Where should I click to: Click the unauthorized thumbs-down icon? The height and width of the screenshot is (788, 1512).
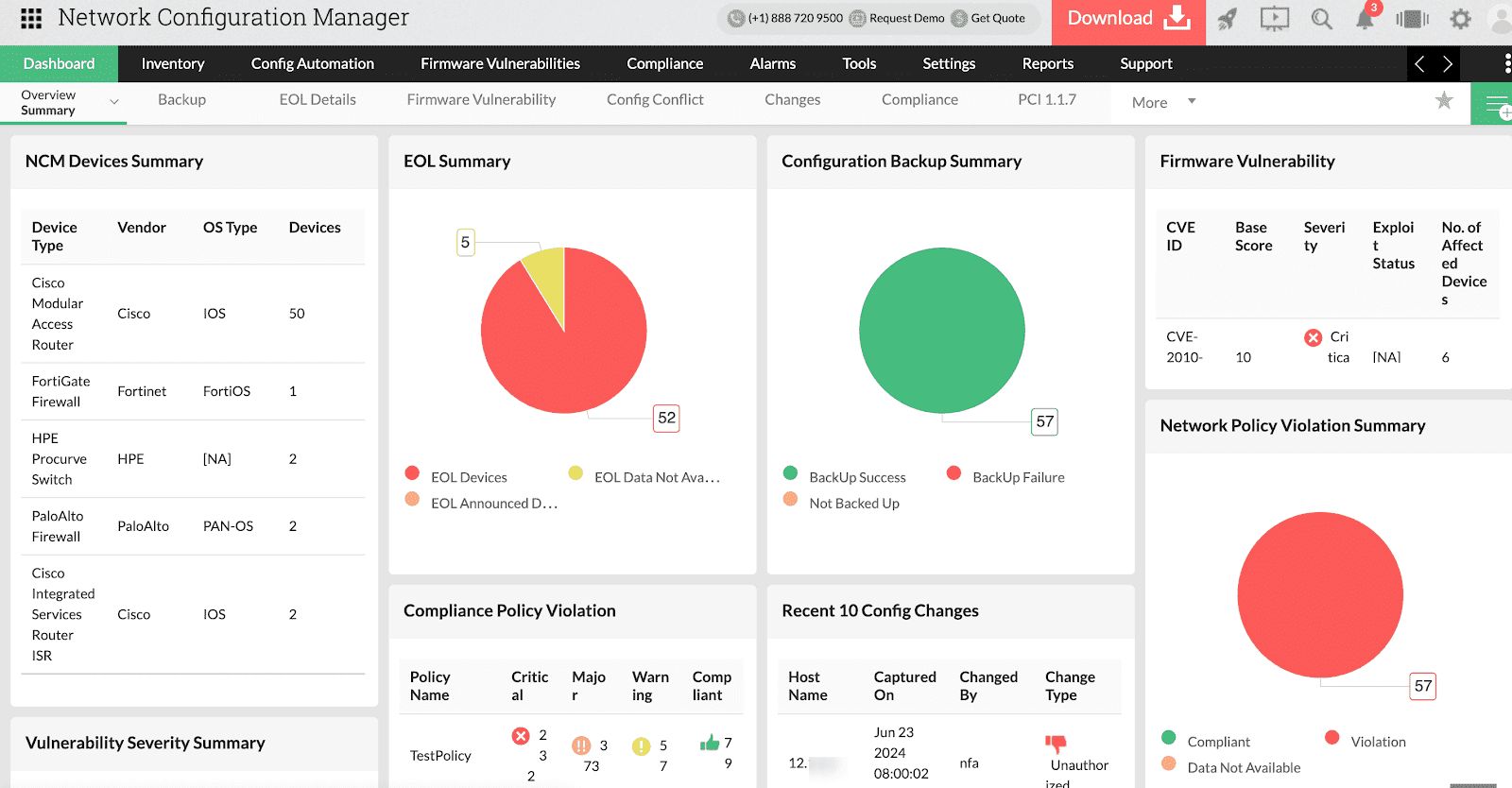[1056, 744]
